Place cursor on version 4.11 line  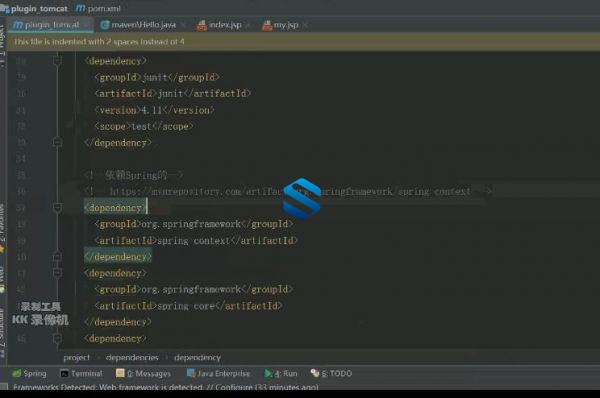pyautogui.click(x=154, y=110)
